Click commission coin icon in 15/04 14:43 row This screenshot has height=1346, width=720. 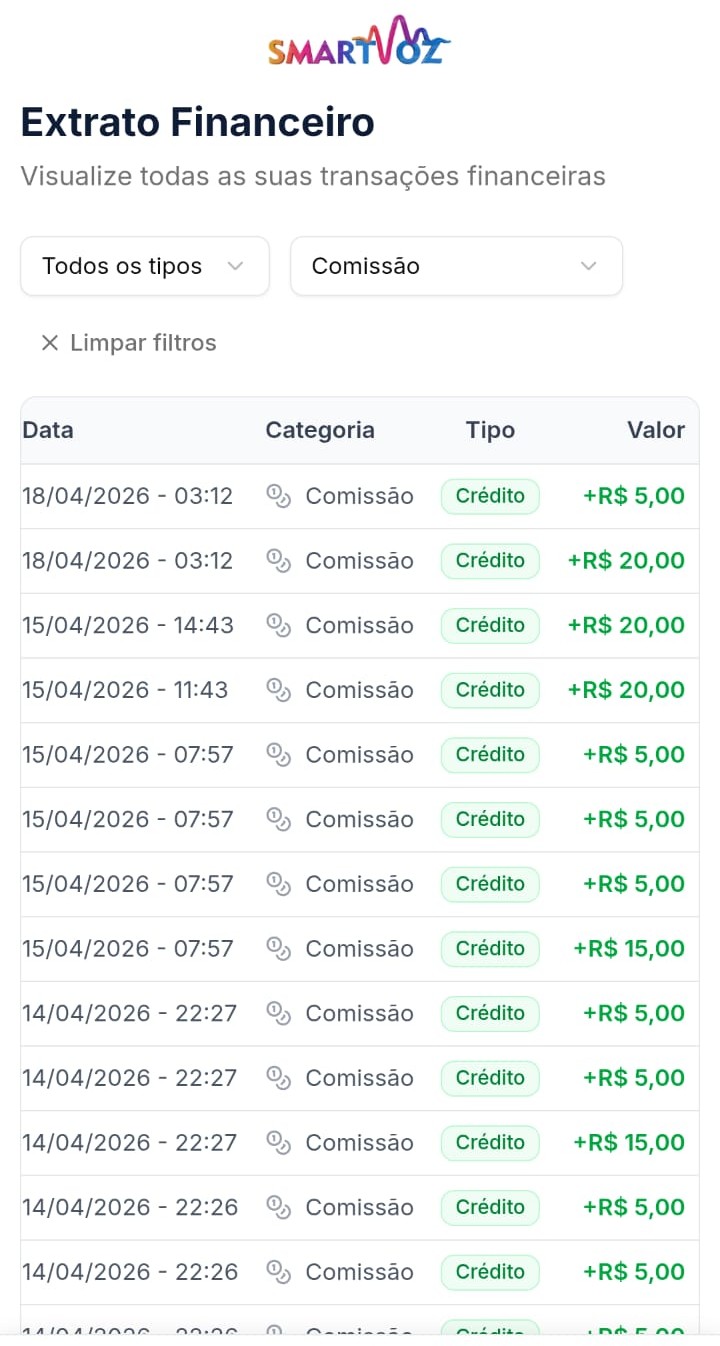pos(278,626)
